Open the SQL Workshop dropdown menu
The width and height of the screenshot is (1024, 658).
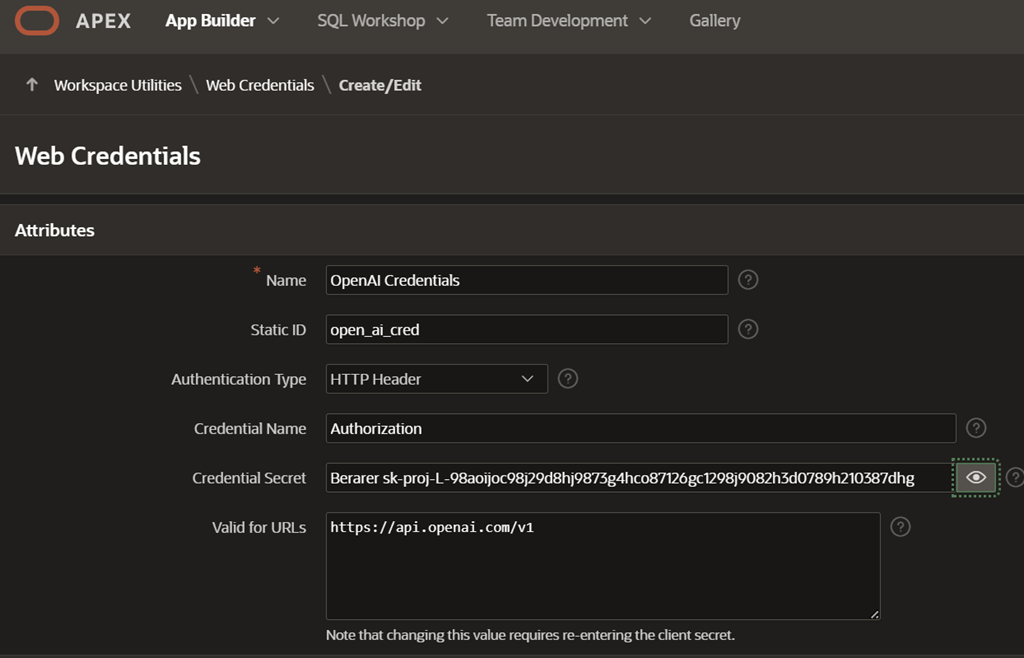coord(382,20)
